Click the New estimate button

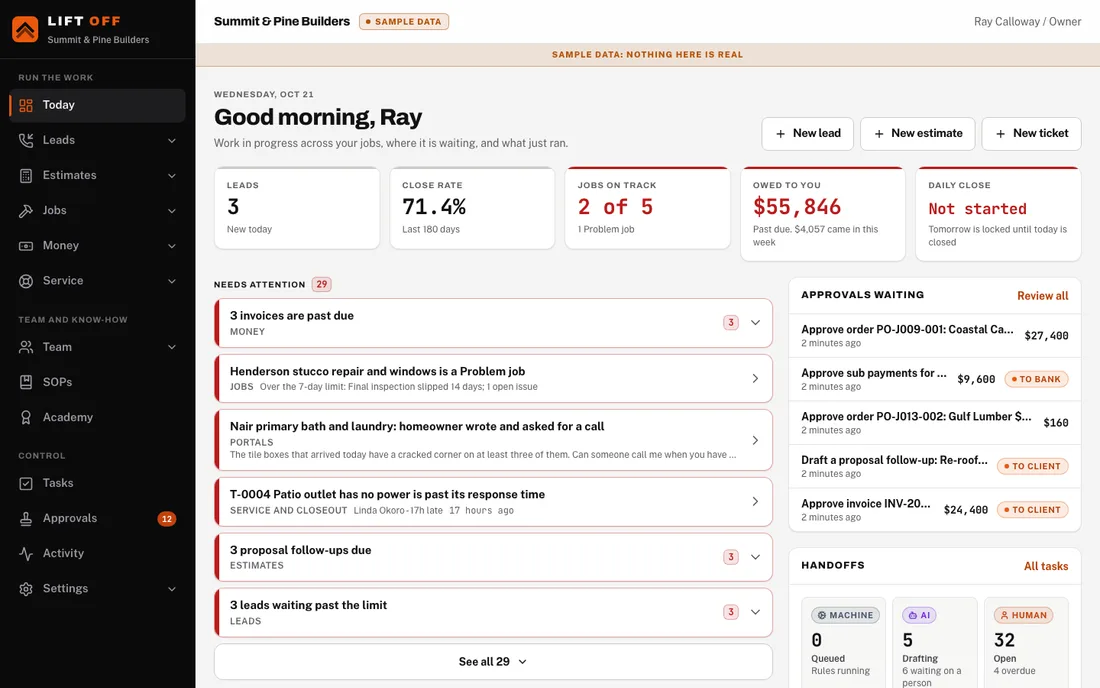coord(918,133)
